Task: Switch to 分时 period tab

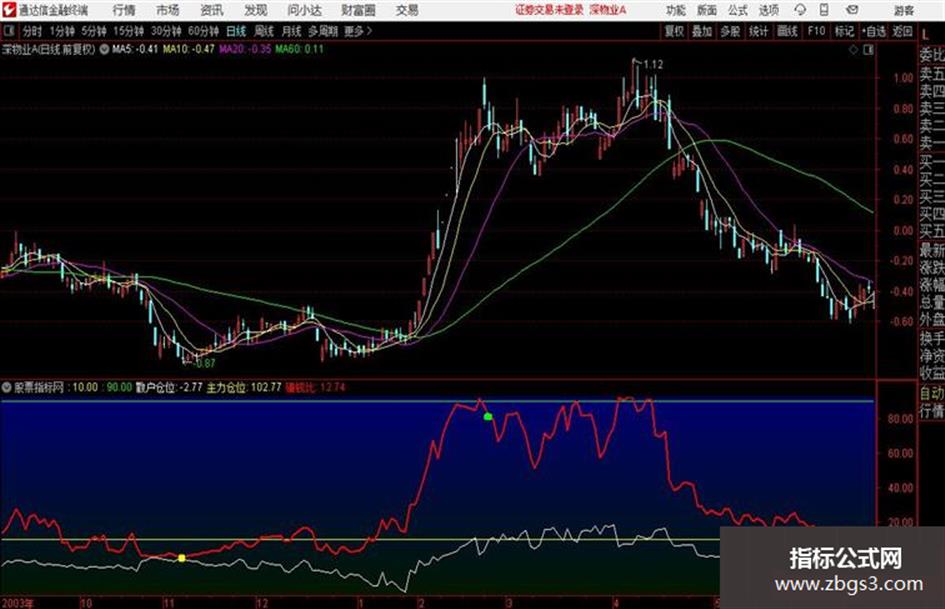Action: tap(32, 31)
